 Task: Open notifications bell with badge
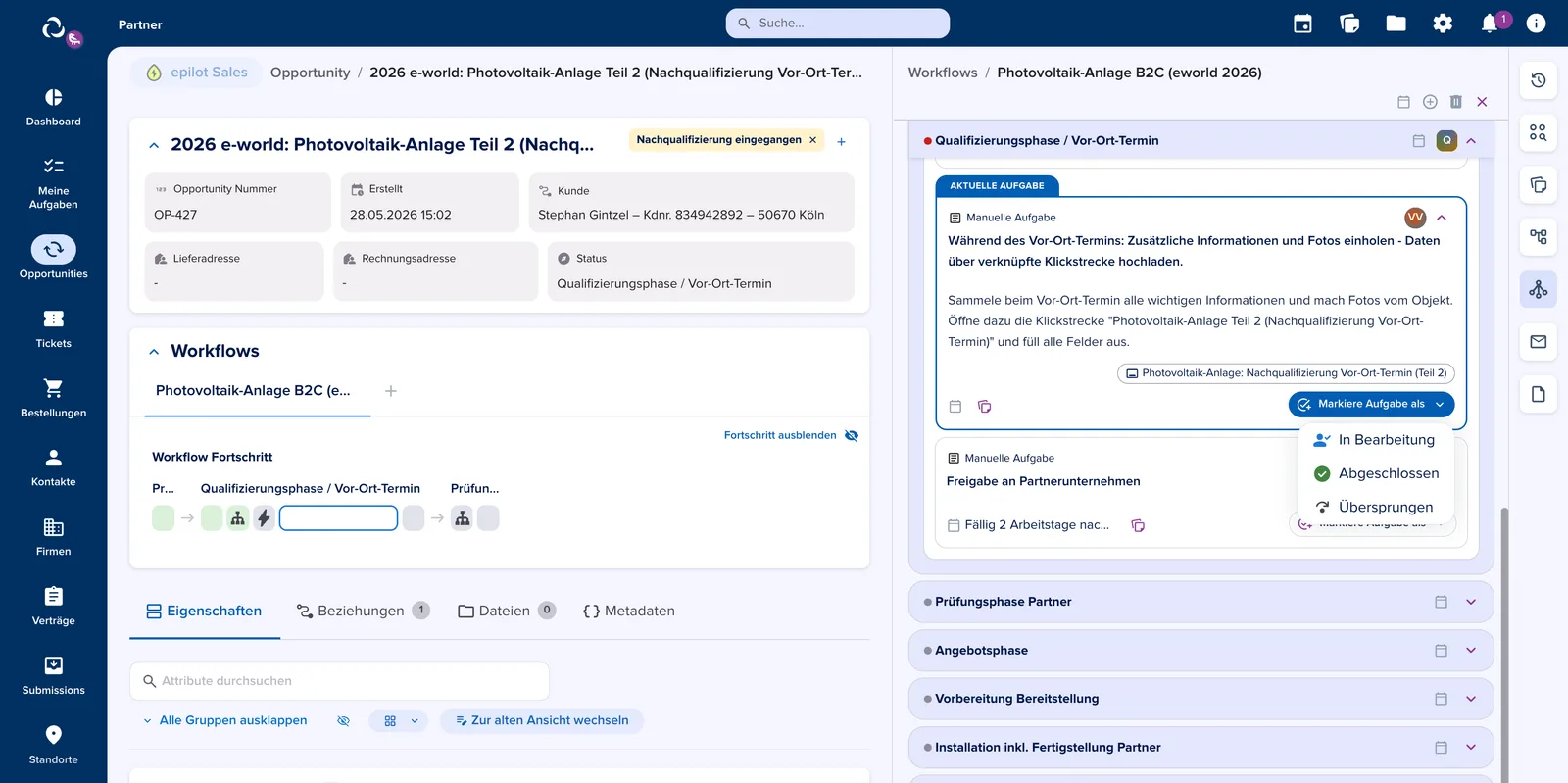(1492, 23)
